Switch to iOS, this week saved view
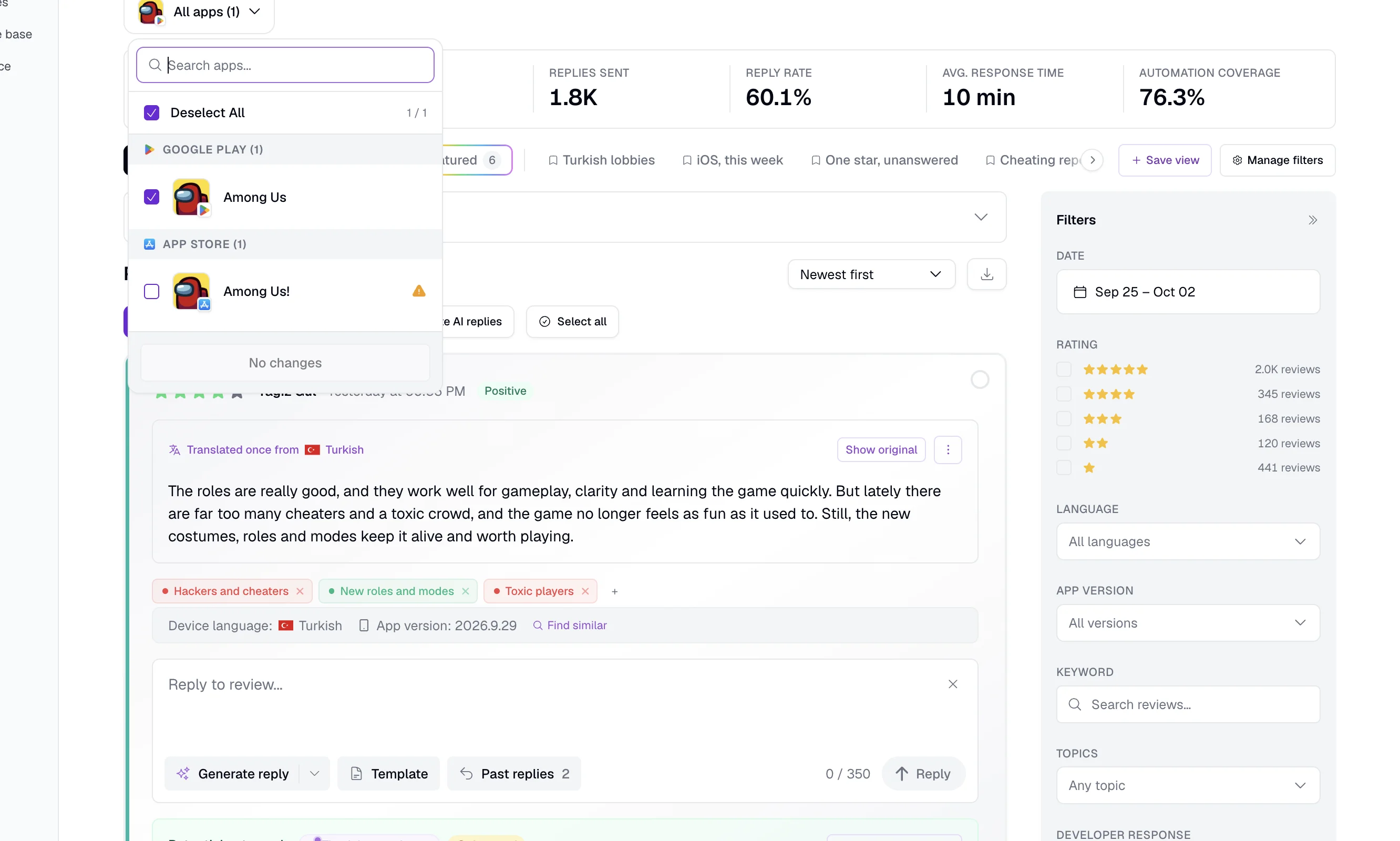The width and height of the screenshot is (1400, 841). (732, 160)
